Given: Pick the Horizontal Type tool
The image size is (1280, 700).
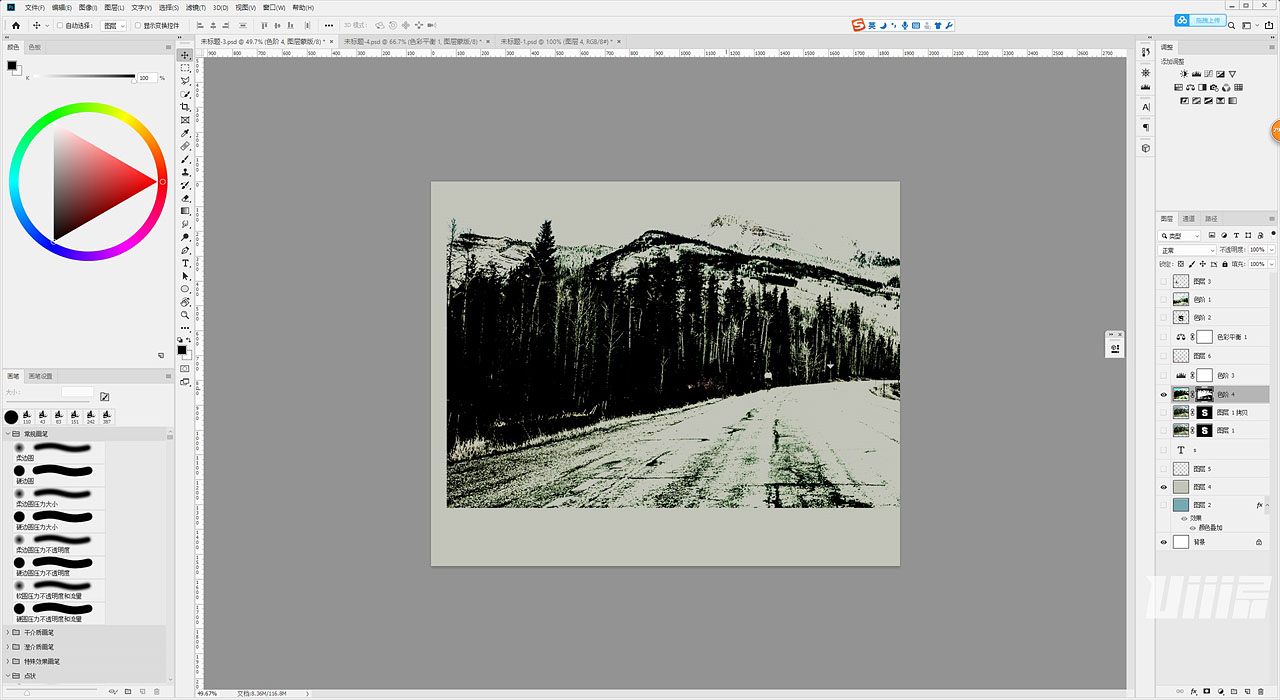Looking at the screenshot, I should pyautogui.click(x=185, y=263).
